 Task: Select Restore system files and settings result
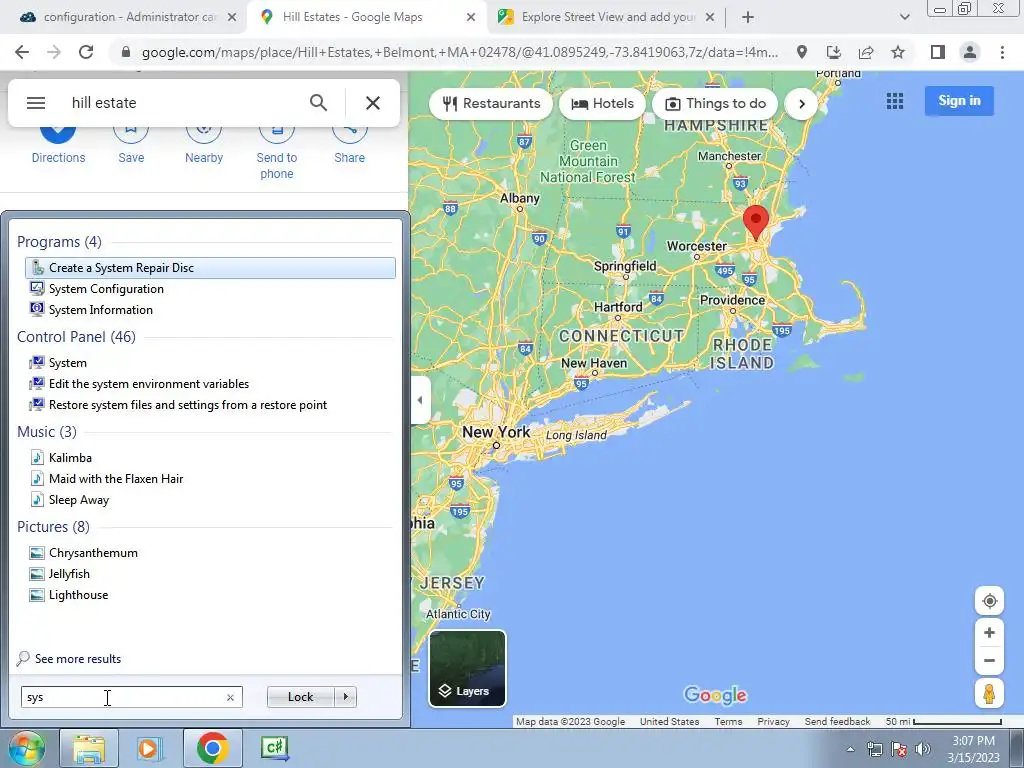tap(210, 405)
